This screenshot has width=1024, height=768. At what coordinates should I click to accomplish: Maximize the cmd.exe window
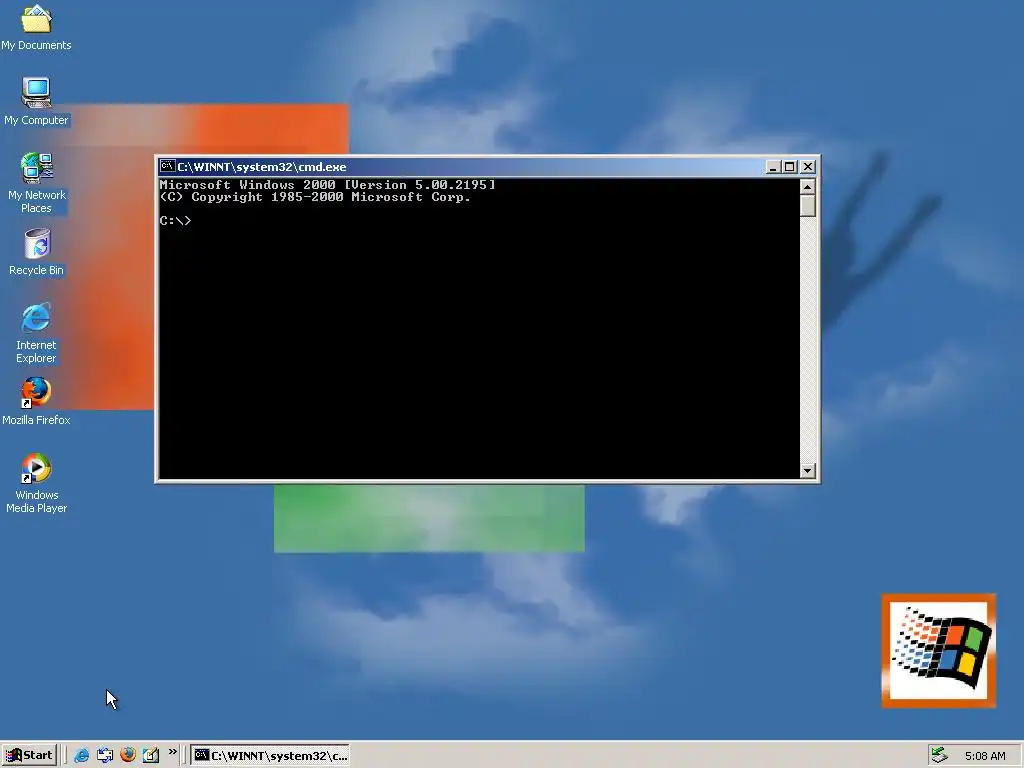click(x=790, y=167)
